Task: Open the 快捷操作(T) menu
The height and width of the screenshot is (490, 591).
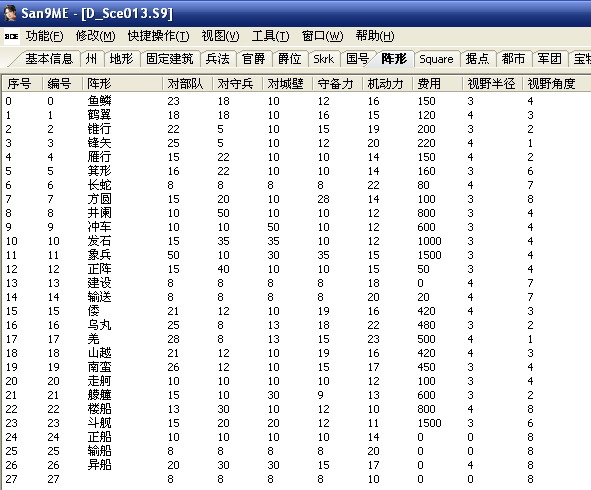Action: pos(158,36)
